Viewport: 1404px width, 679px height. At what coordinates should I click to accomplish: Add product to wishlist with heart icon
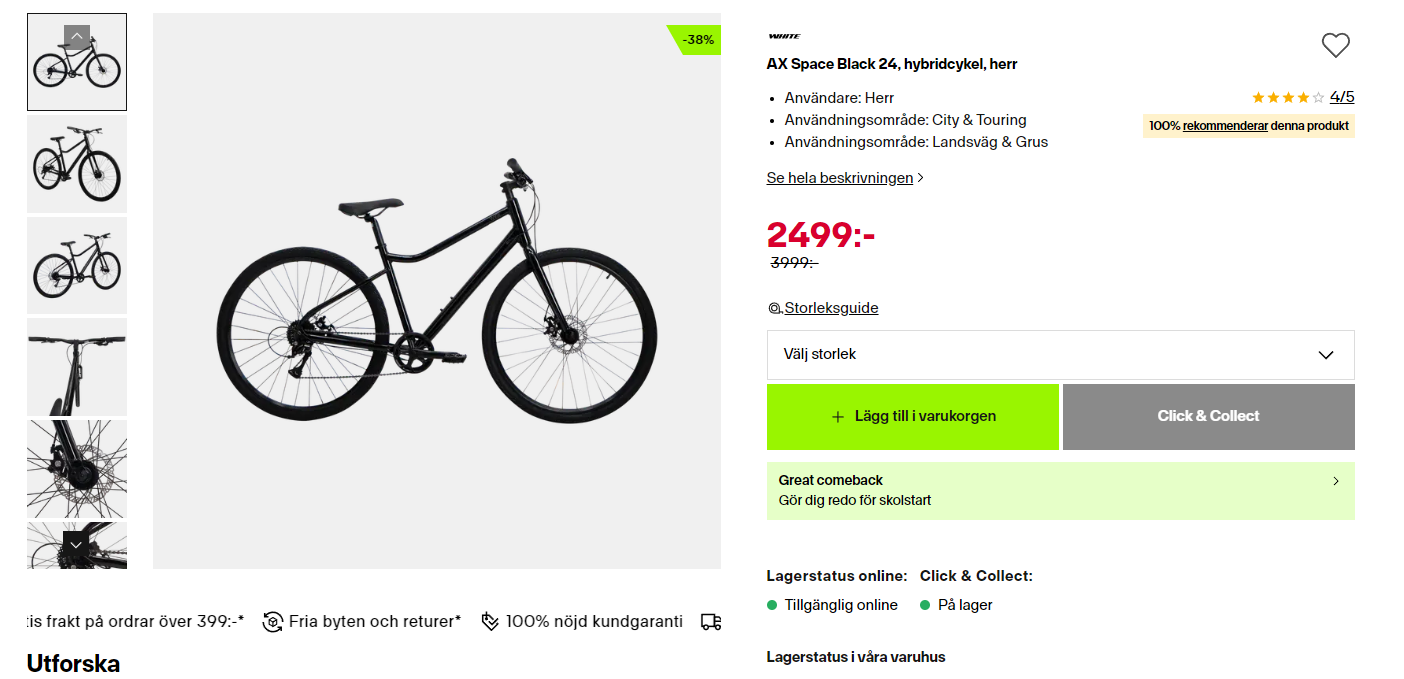click(1335, 45)
